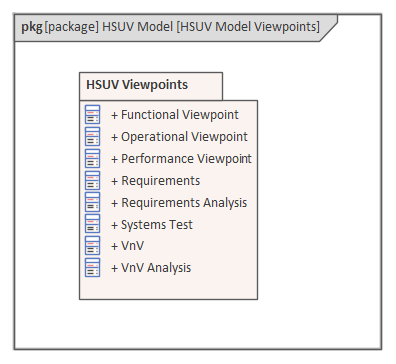Click the Systems Test diagram icon

[92, 224]
